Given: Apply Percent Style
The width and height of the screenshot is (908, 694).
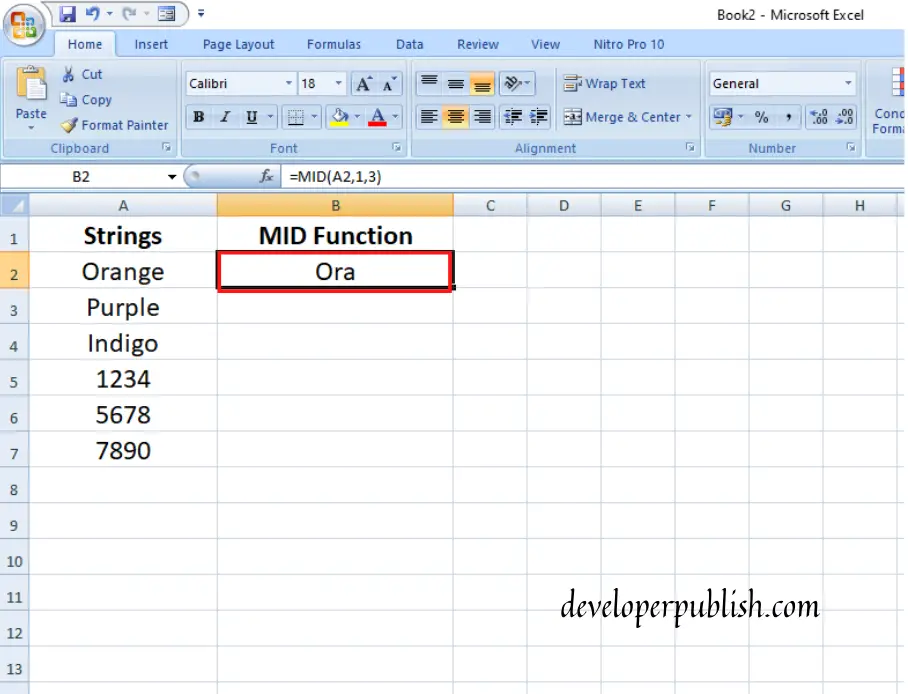Looking at the screenshot, I should pyautogui.click(x=761, y=117).
